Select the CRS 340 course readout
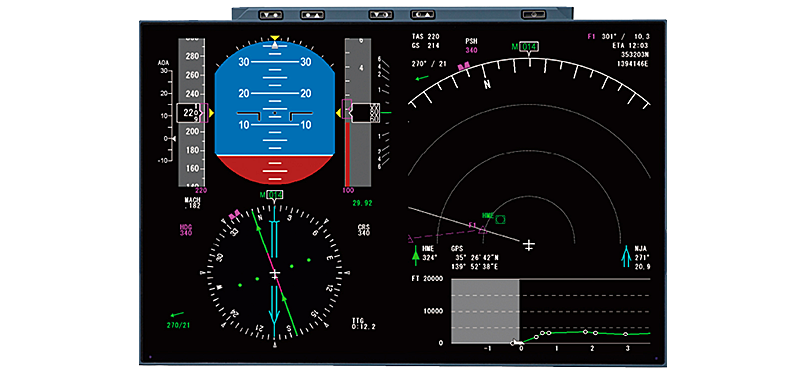 click(x=364, y=230)
